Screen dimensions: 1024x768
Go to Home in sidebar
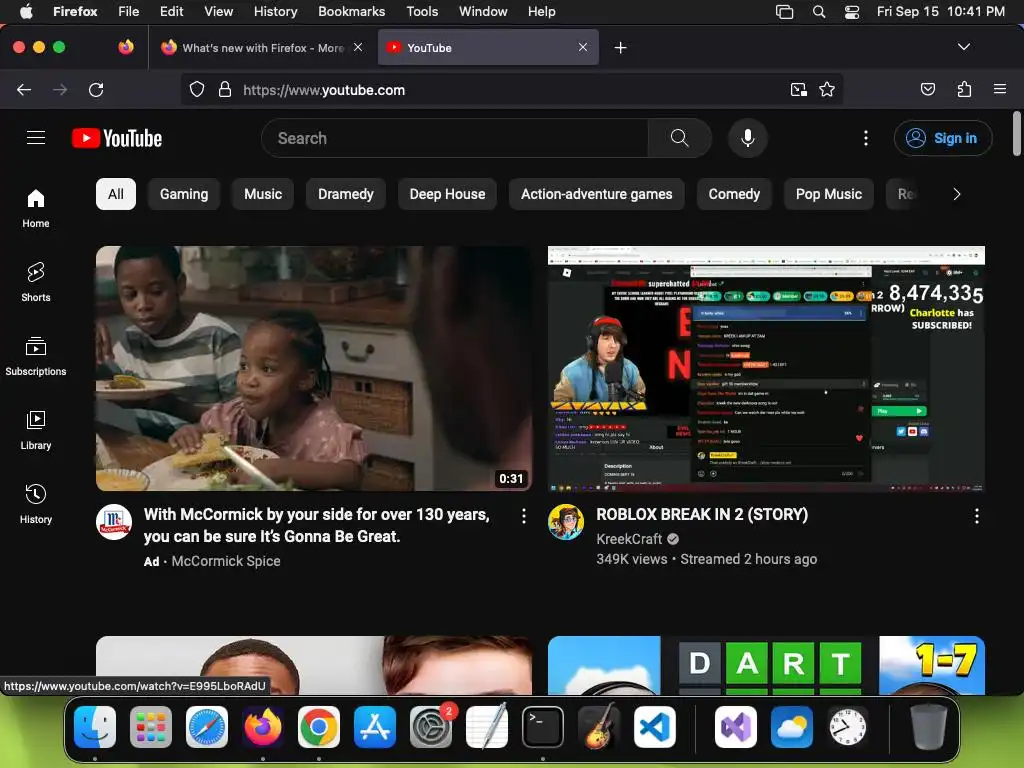pos(36,208)
